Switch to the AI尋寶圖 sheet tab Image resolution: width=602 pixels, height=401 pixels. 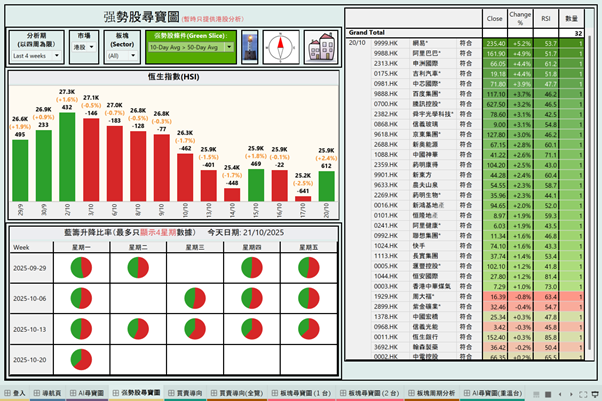[x=87, y=394]
